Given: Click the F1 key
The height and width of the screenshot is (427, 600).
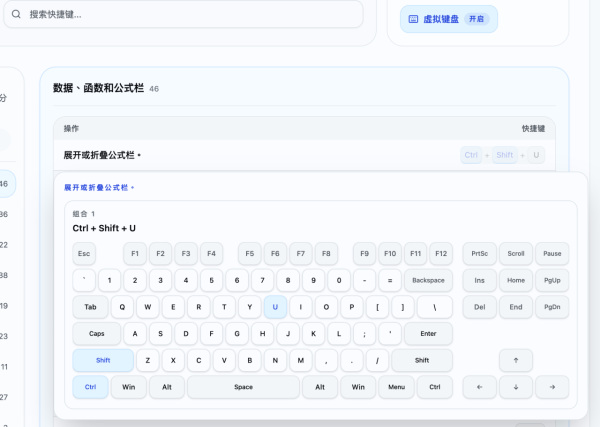Looking at the screenshot, I should point(135,253).
